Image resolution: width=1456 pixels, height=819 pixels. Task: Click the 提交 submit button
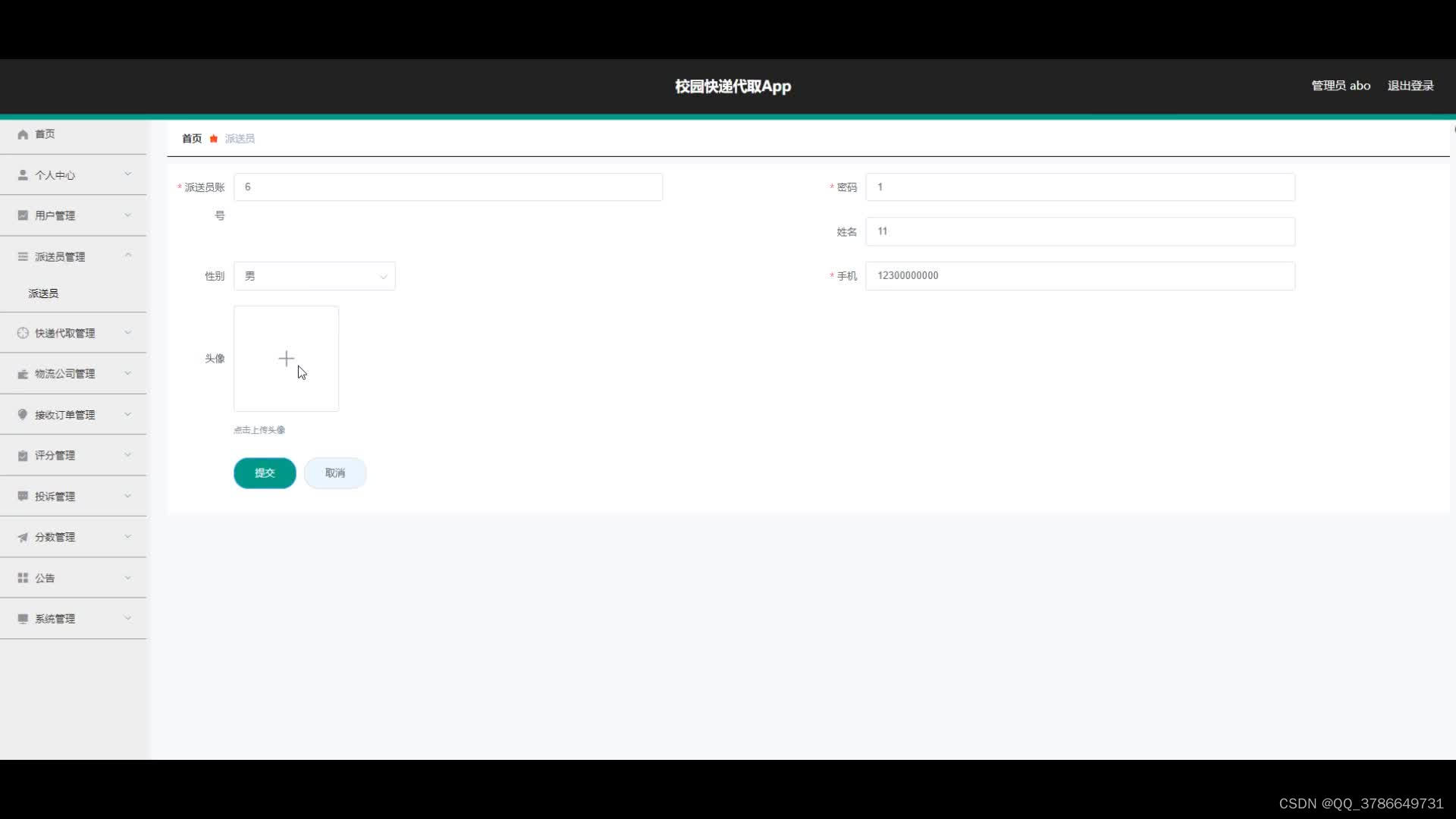pos(265,473)
